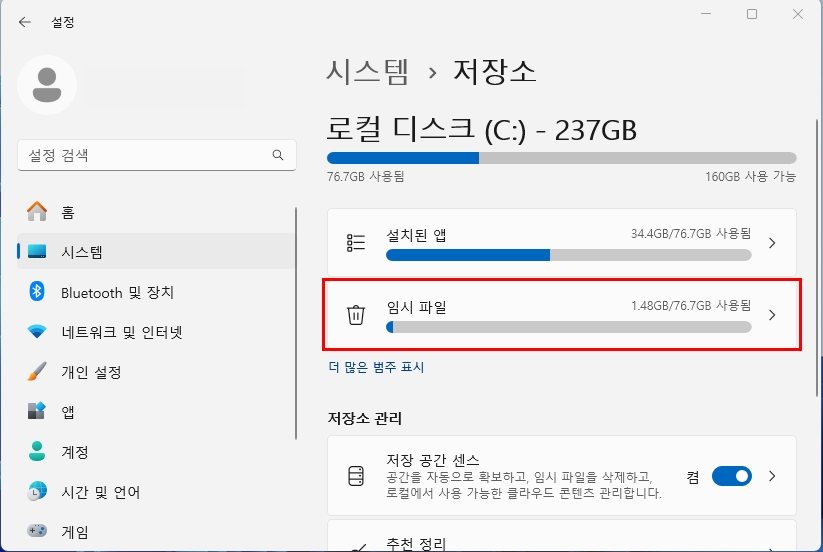Click 시스템 in the breadcrumb
823x552 pixels.
click(367, 71)
